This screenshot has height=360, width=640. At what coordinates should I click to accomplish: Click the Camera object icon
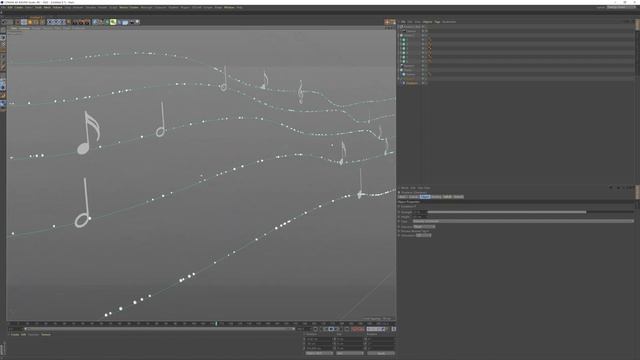click(x=132, y=22)
